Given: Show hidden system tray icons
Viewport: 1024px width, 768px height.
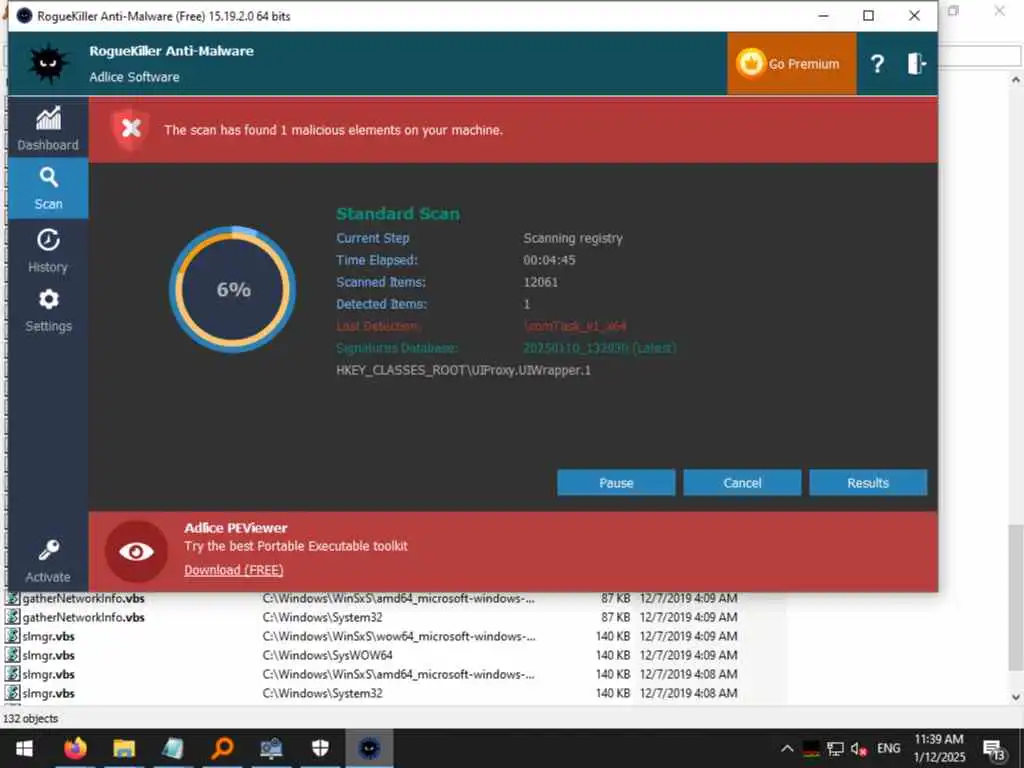Looking at the screenshot, I should click(787, 748).
